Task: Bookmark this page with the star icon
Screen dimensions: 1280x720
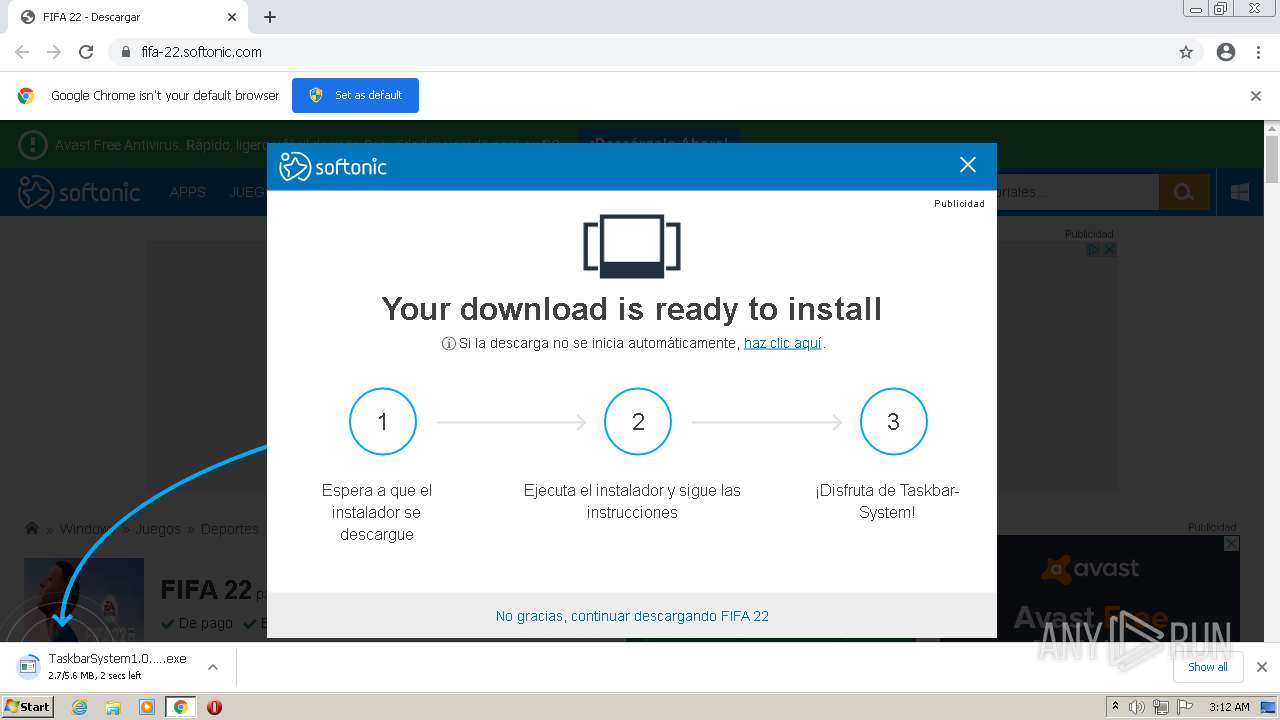Action: (1186, 52)
